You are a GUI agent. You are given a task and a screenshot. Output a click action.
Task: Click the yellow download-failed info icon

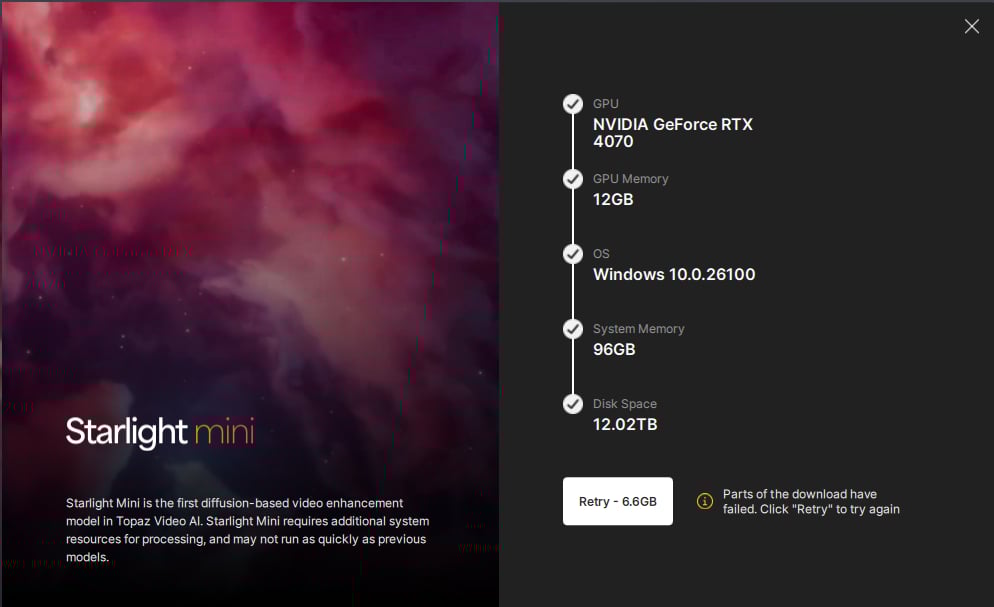click(704, 501)
